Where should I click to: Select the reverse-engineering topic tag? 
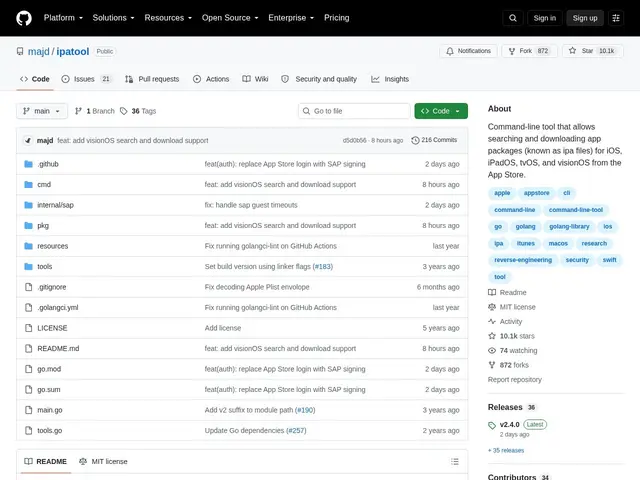pyautogui.click(x=523, y=260)
